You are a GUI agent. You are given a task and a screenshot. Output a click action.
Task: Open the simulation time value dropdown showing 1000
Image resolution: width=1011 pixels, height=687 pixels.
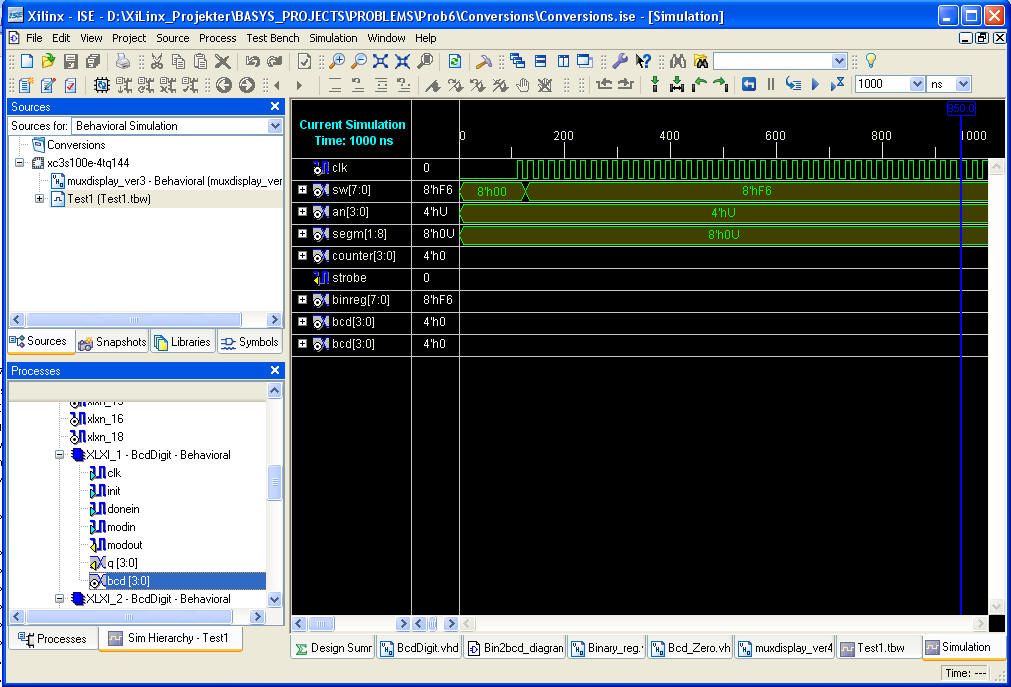coord(916,84)
